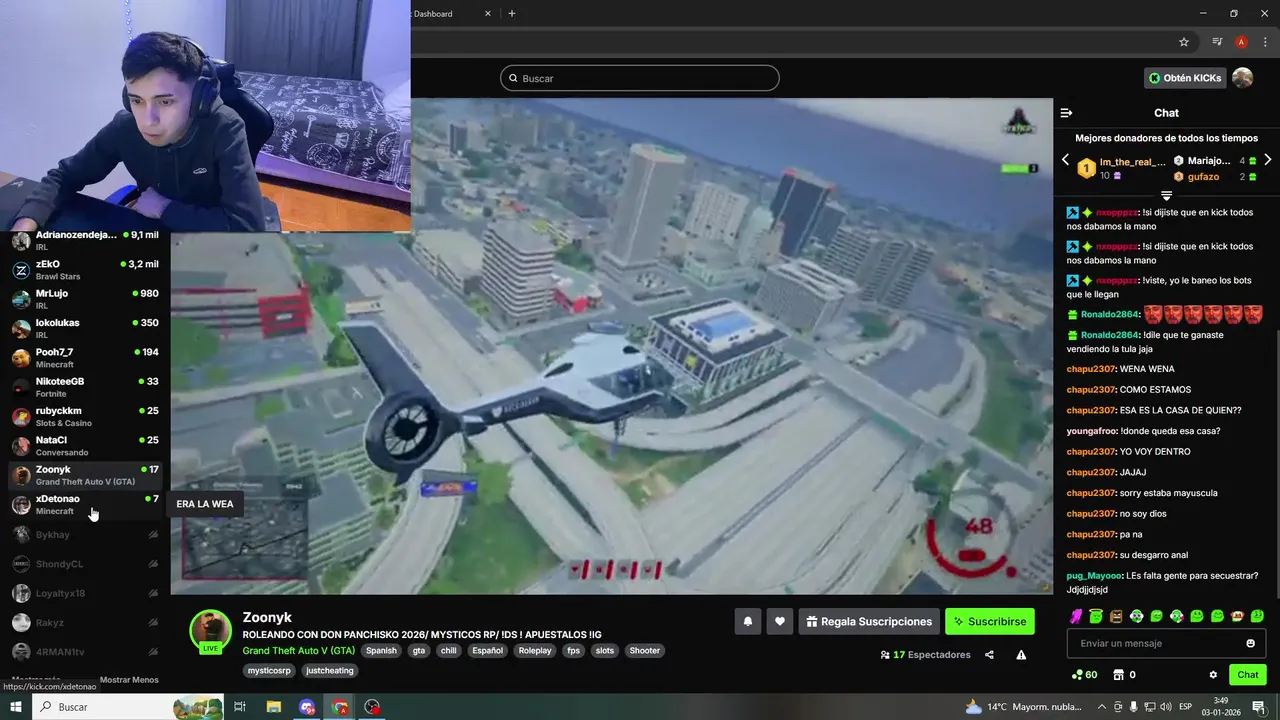Image resolution: width=1280 pixels, height=720 pixels.
Task: Open offline channel Loyaltyx18
Action: pos(85,593)
